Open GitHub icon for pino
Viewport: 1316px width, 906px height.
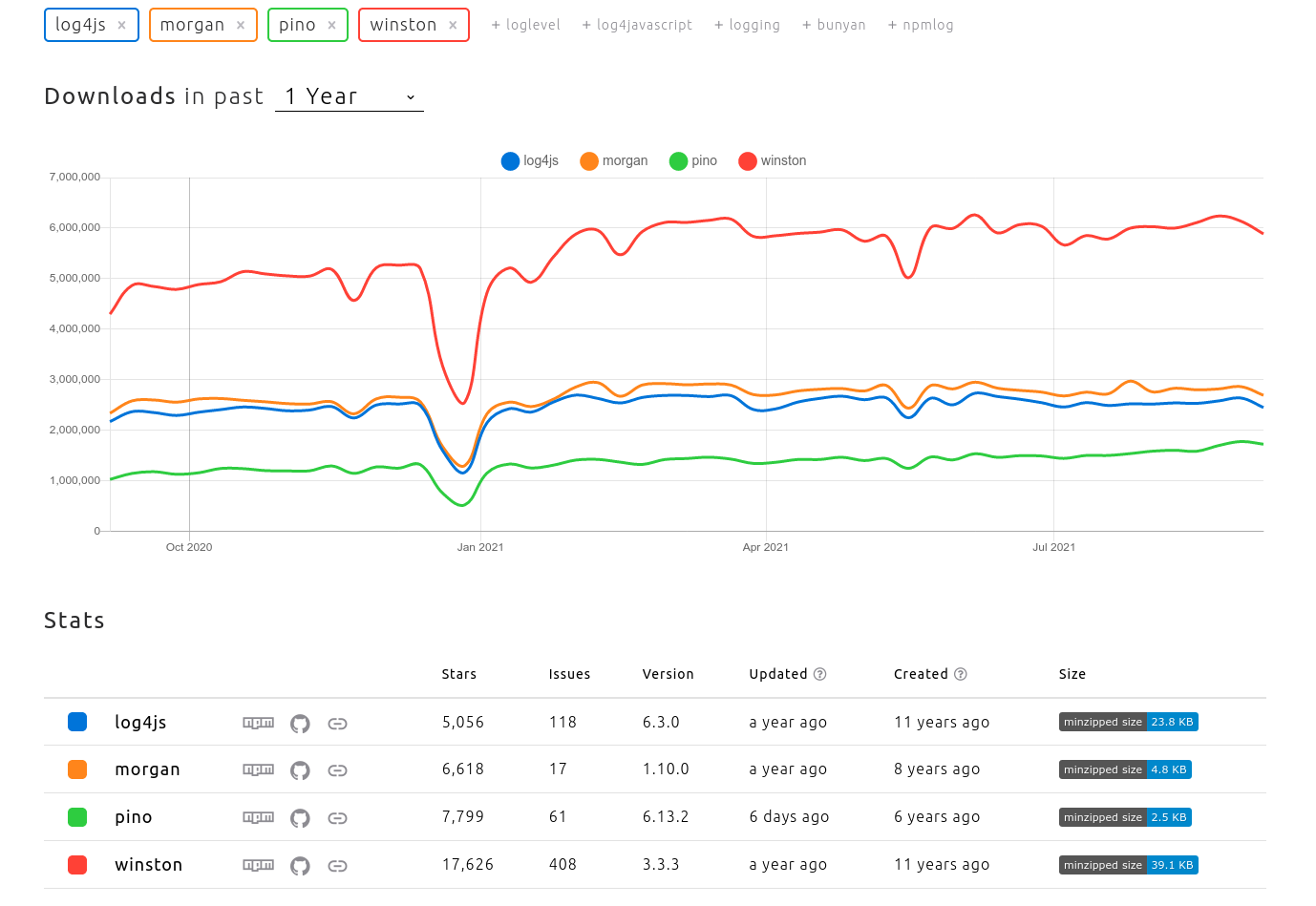(x=300, y=818)
